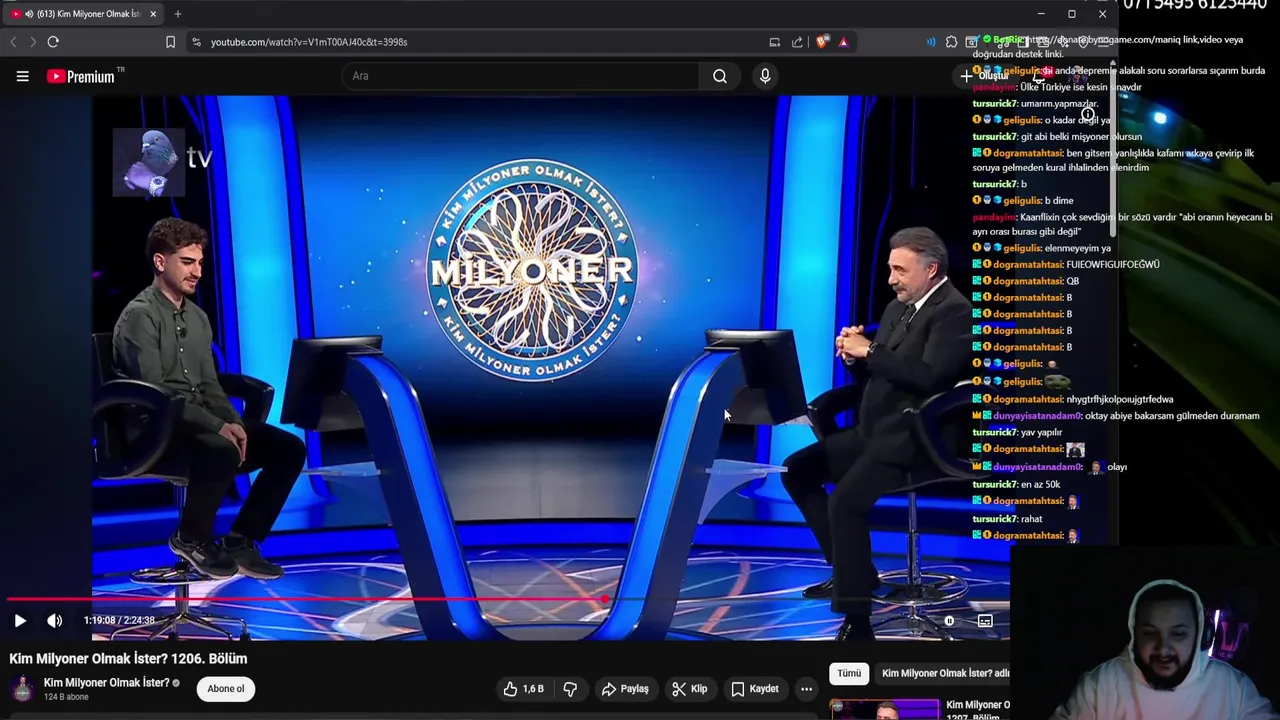
Task: Open site settings icon beside URL
Action: click(196, 42)
